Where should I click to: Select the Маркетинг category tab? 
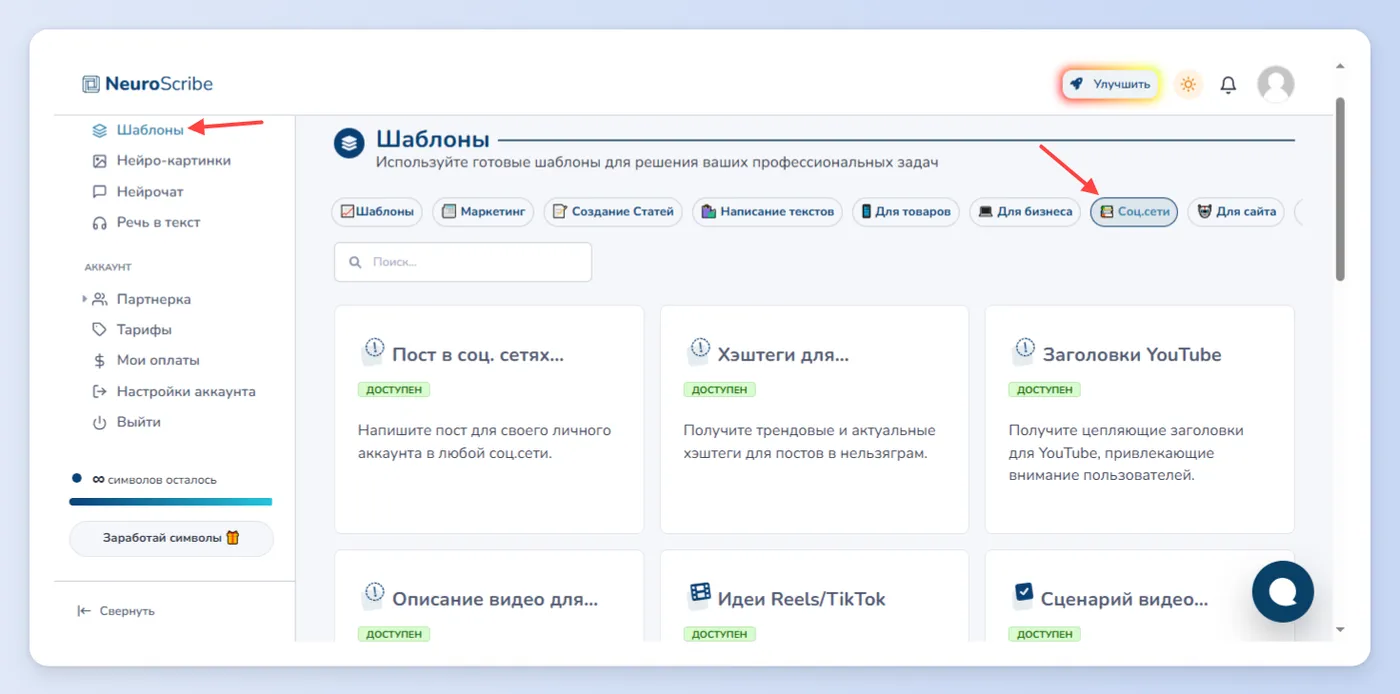point(483,212)
